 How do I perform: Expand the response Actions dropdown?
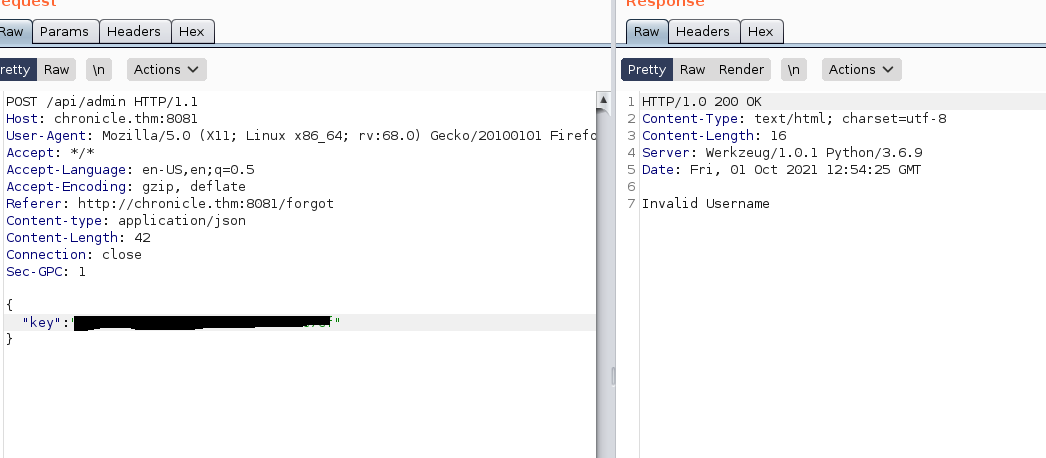tap(861, 70)
